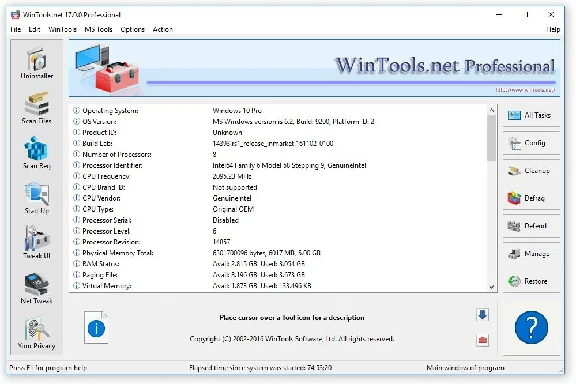Open the Uninstaller tool

tap(36, 63)
